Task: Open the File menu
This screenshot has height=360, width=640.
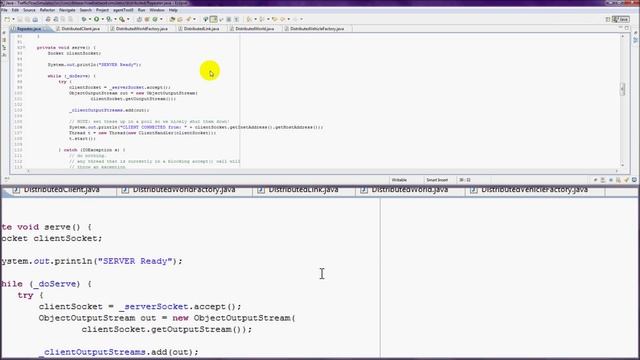Action: 4,10
